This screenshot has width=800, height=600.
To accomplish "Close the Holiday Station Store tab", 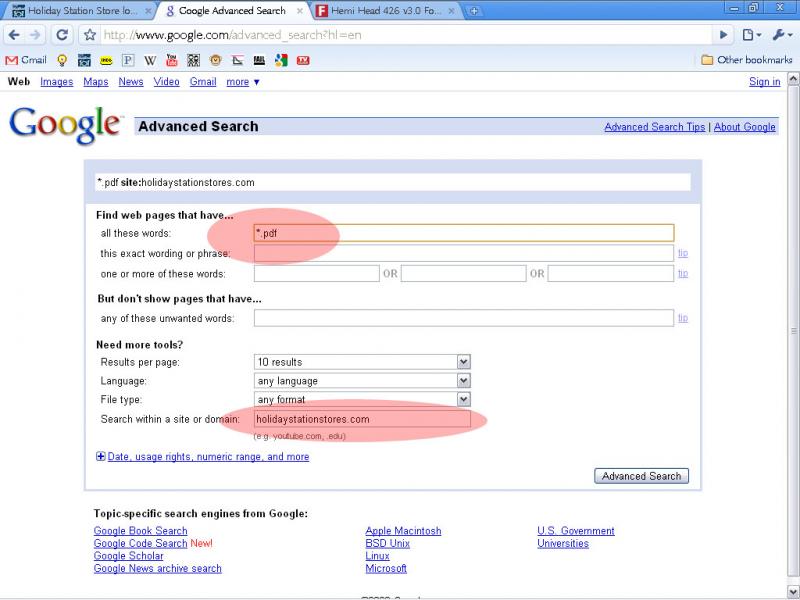I will pos(148,11).
